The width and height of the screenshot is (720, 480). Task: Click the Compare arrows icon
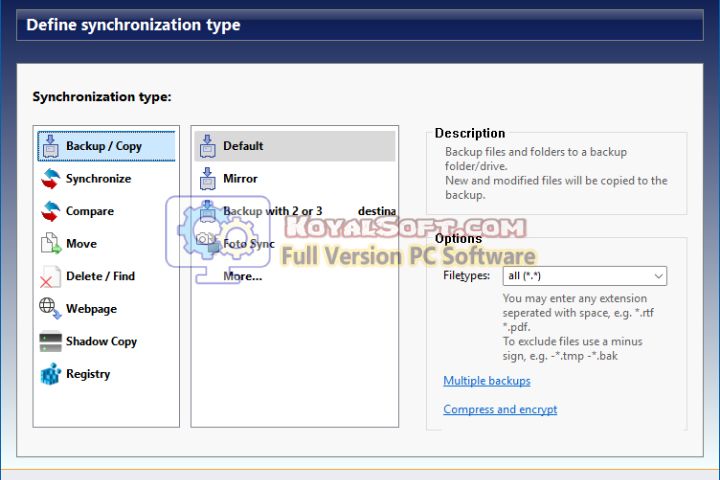51,211
